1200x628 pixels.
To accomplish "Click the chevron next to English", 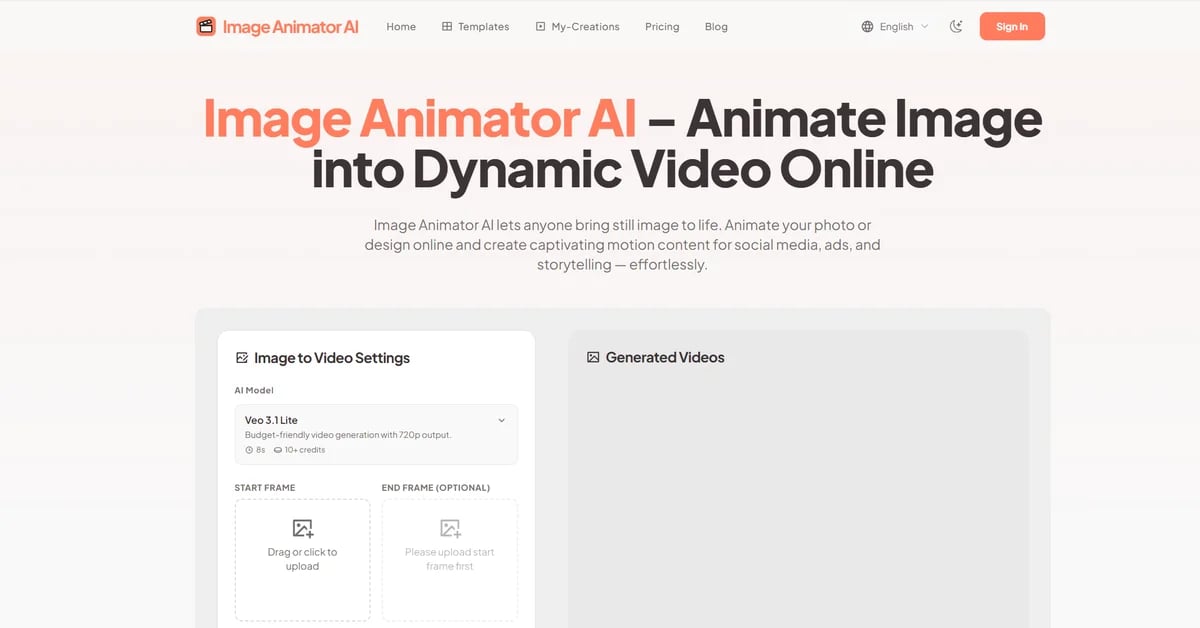I will pyautogui.click(x=924, y=27).
